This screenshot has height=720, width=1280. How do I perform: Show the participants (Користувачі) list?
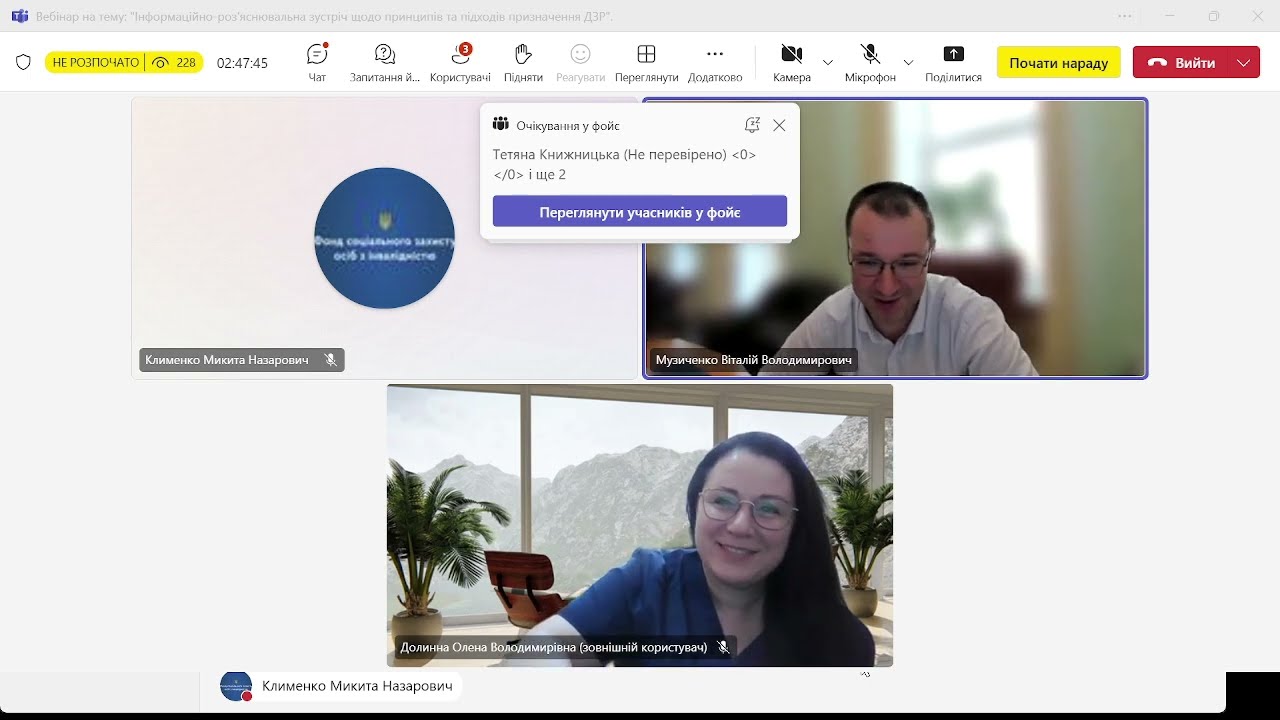pyautogui.click(x=460, y=62)
